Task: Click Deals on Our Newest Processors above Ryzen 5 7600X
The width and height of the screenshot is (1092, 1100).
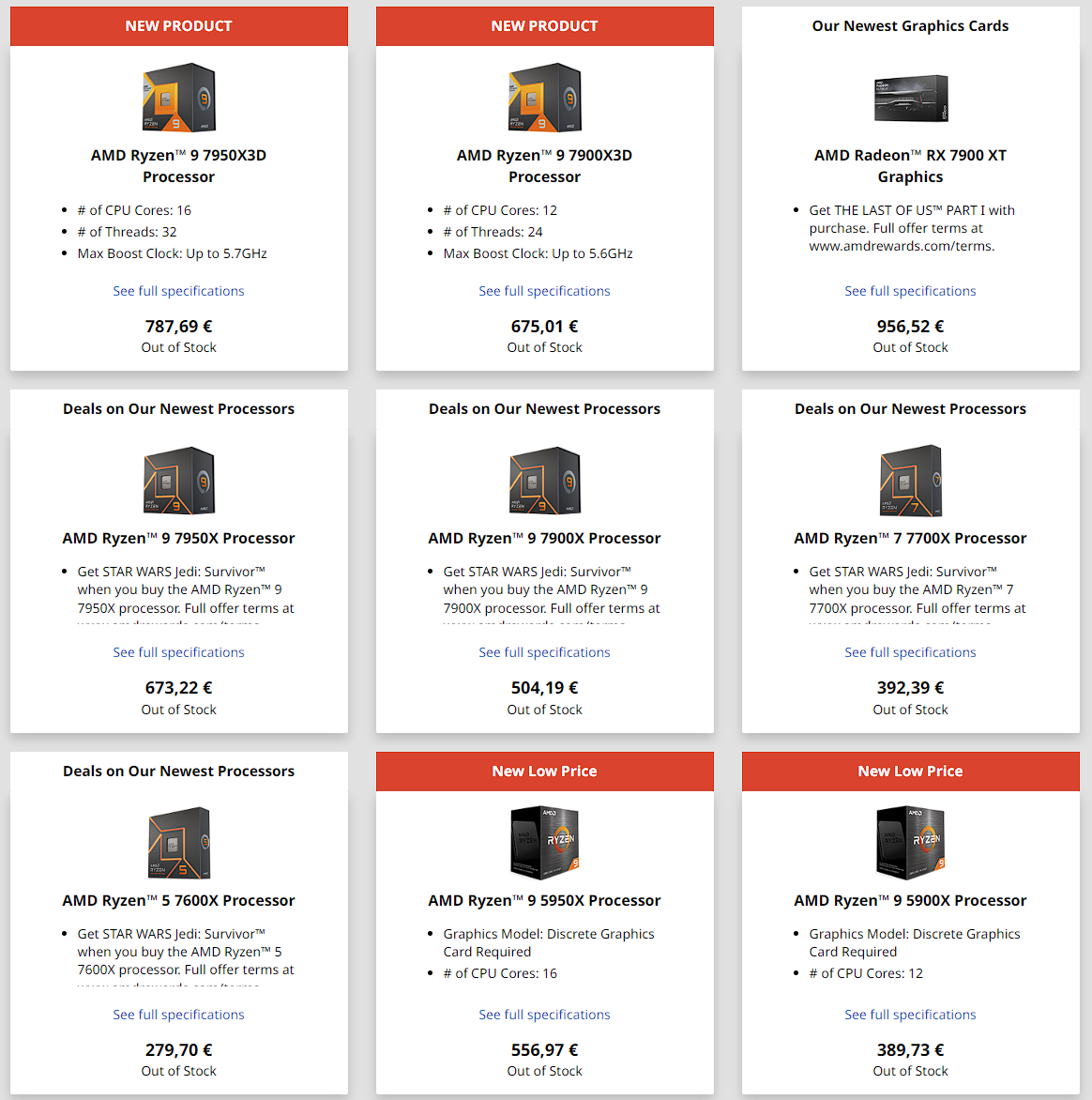Action: [179, 771]
